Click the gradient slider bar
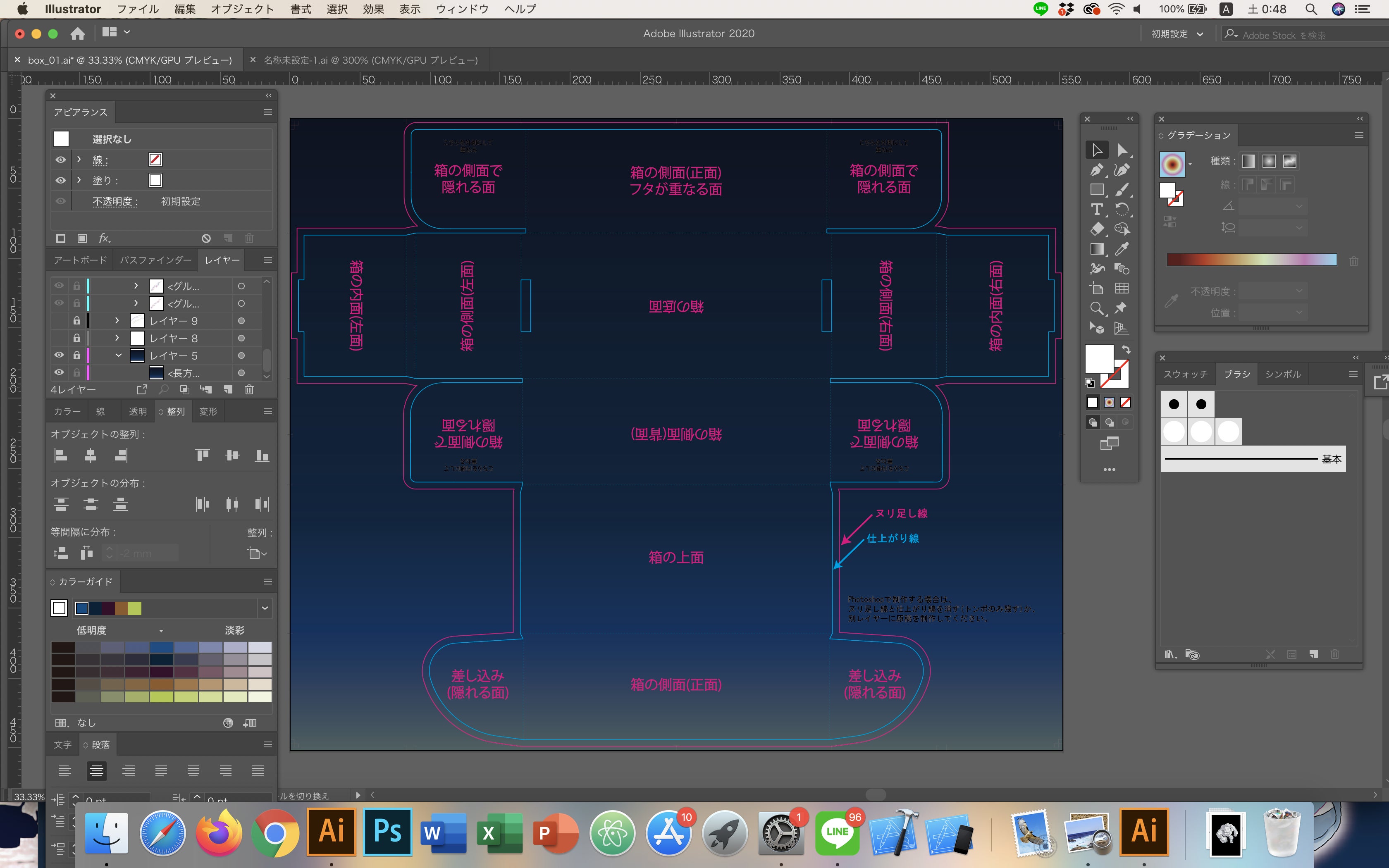Viewport: 1389px width, 868px height. coord(1251,260)
